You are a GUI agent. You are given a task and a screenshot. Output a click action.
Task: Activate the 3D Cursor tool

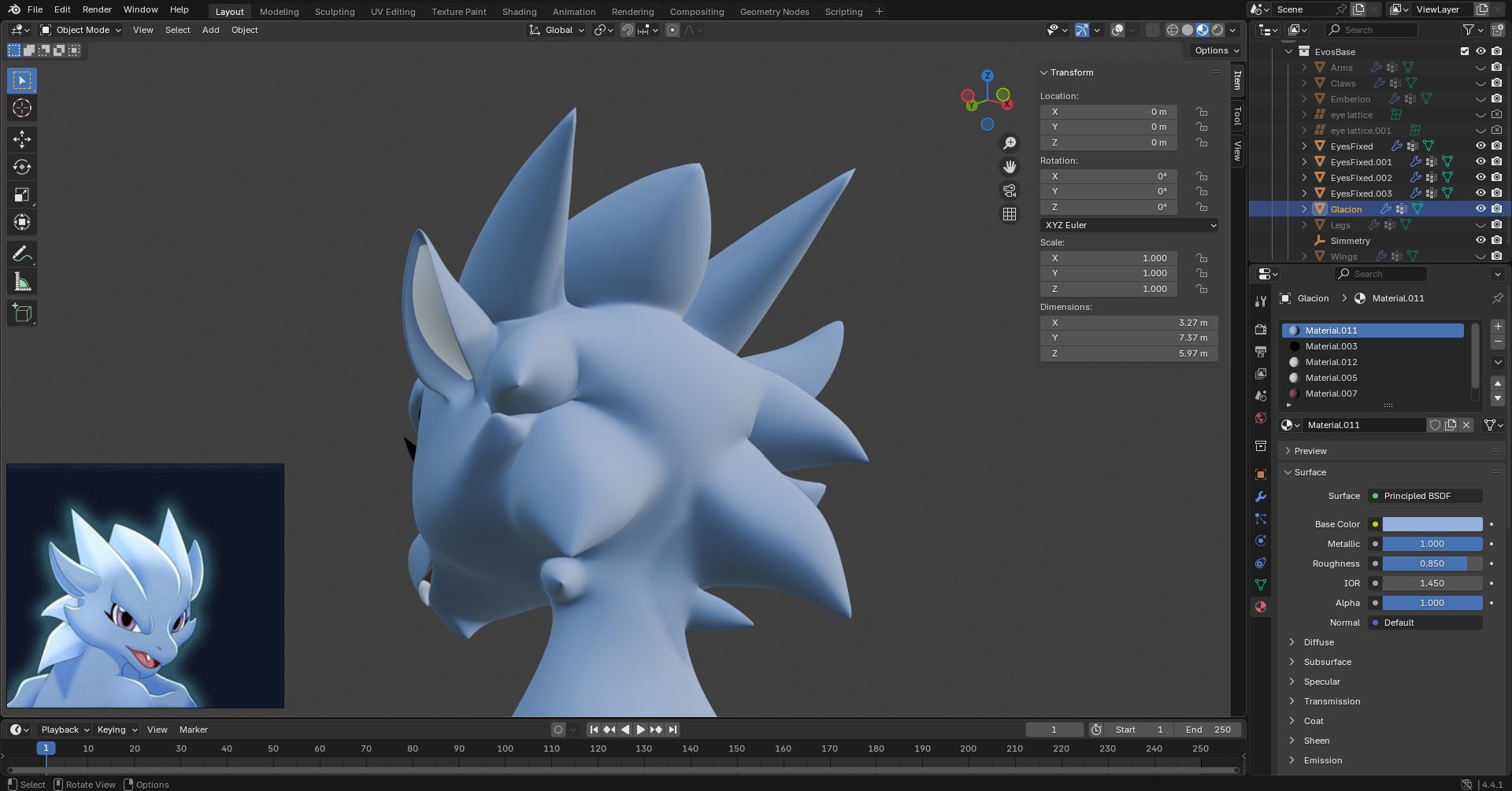pyautogui.click(x=22, y=108)
